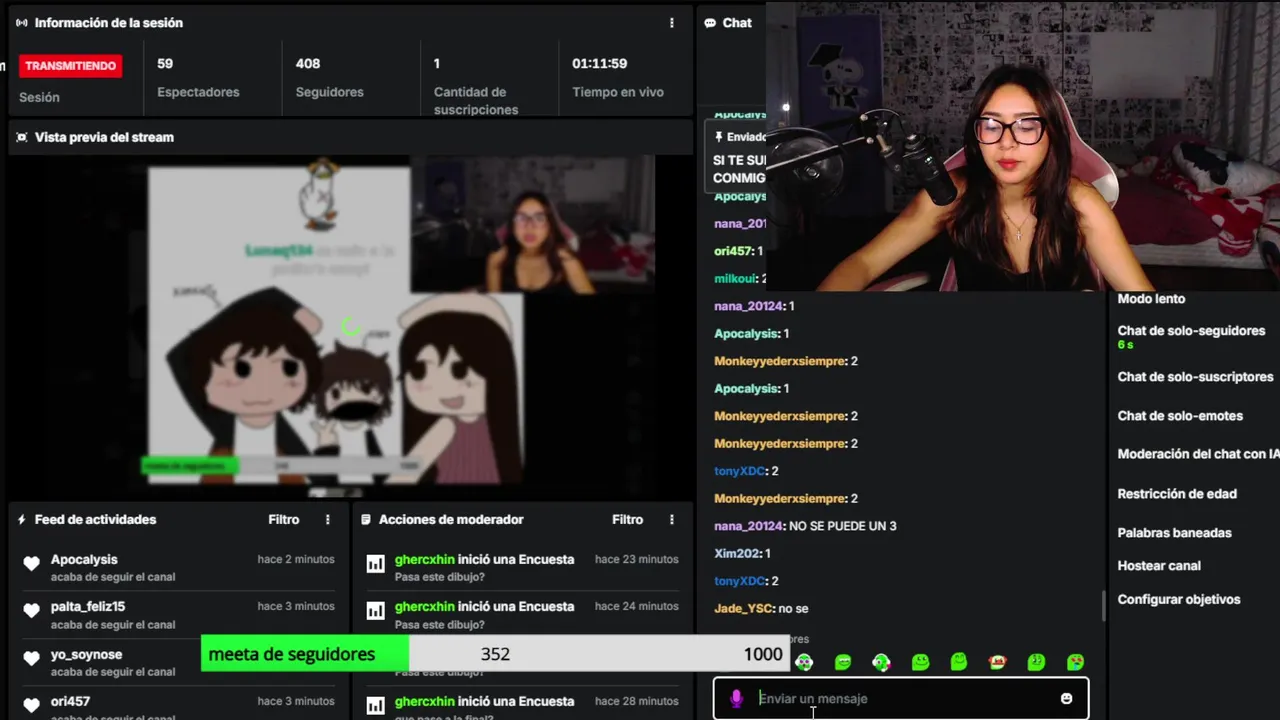Click the 6 s value under solo-seguidores
This screenshot has height=720, width=1280.
[1125, 345]
